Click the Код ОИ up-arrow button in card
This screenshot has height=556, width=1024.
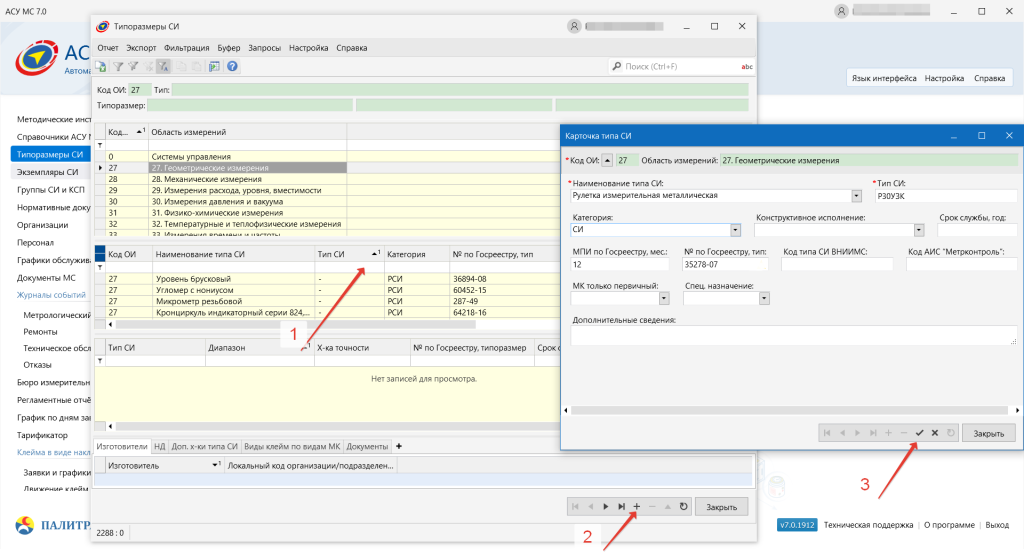[x=607, y=160]
